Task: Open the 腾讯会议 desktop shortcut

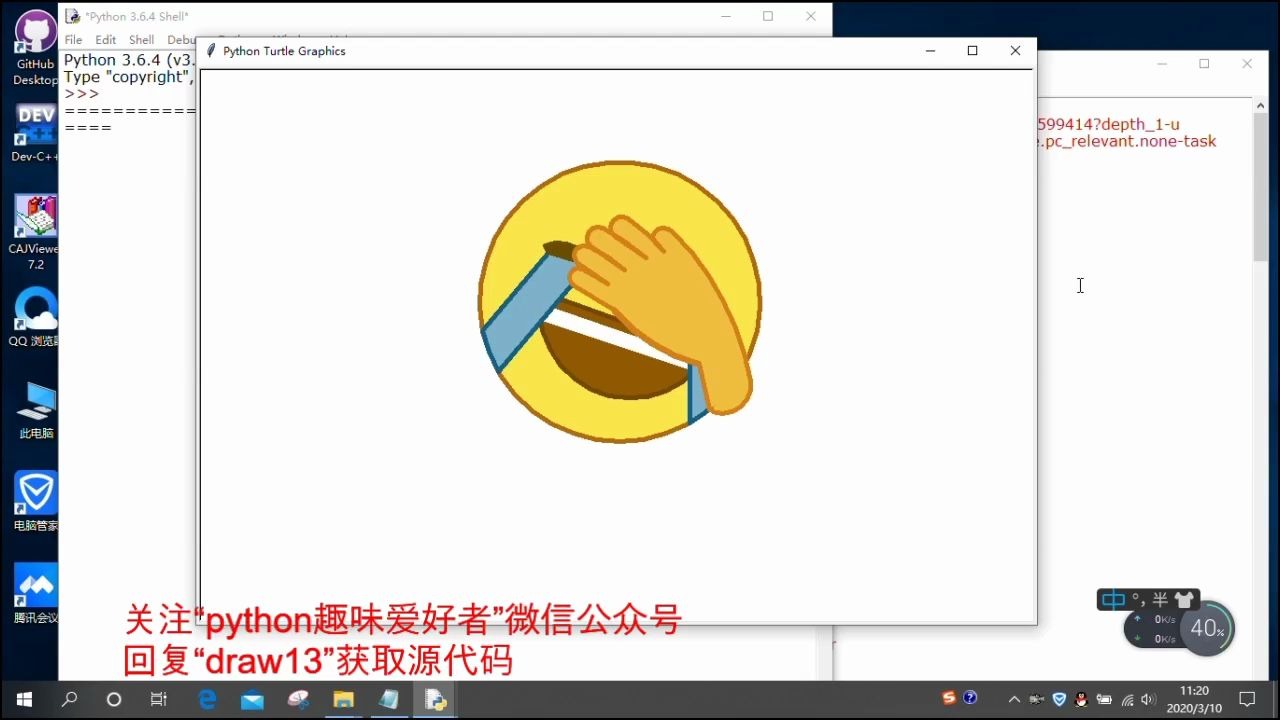Action: pos(35,594)
